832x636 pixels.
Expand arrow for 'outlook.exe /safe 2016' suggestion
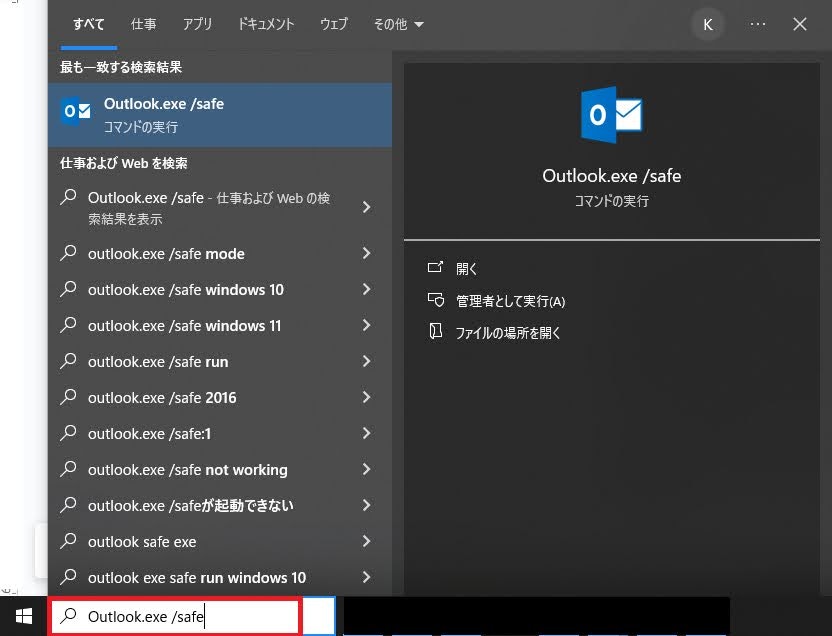point(366,398)
